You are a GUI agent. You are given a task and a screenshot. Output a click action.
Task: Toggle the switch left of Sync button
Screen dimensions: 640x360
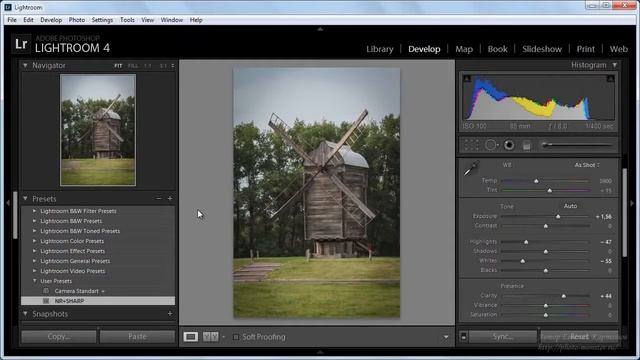pyautogui.click(x=464, y=337)
